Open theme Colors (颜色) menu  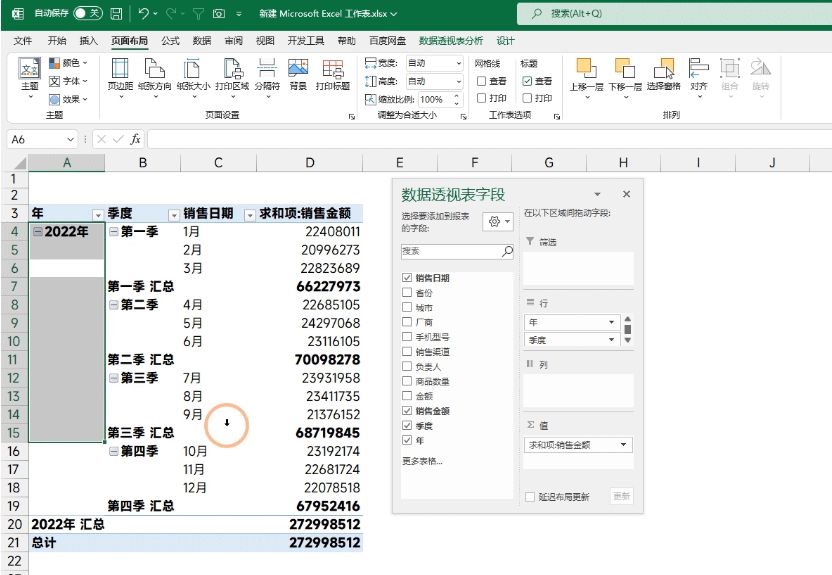click(x=68, y=63)
